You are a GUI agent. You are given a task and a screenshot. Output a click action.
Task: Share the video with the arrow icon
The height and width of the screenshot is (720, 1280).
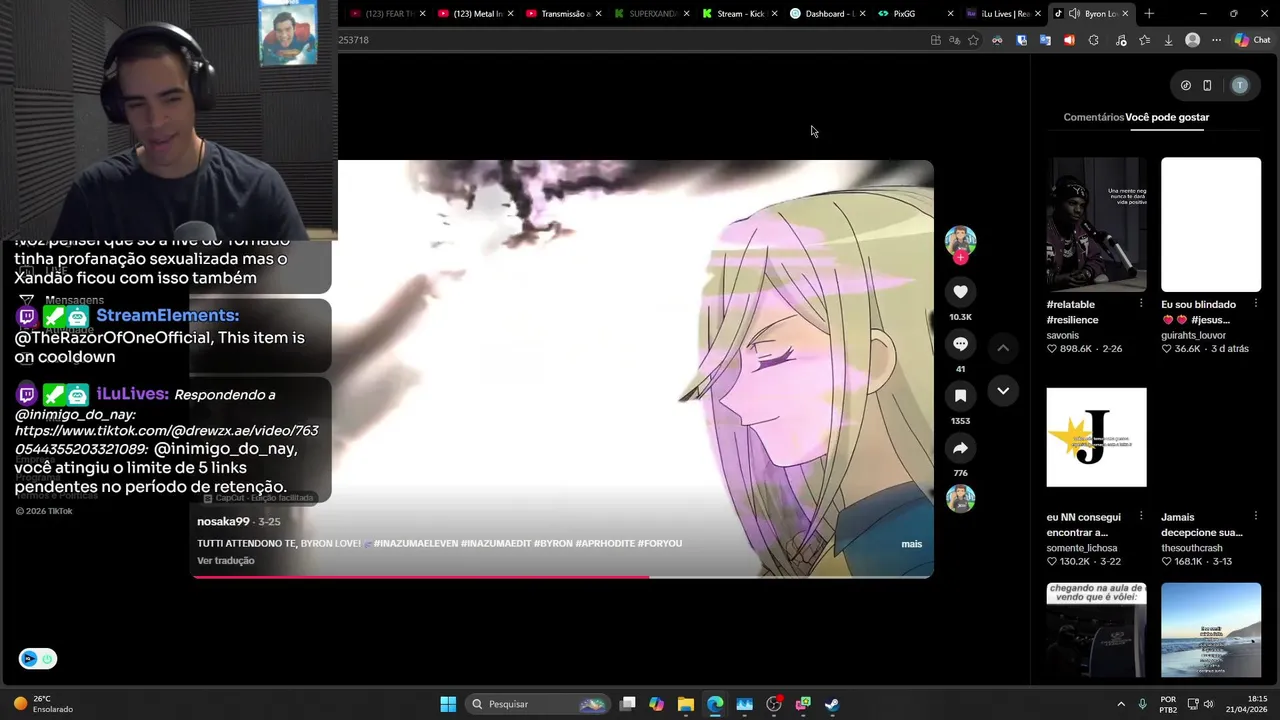coord(960,448)
